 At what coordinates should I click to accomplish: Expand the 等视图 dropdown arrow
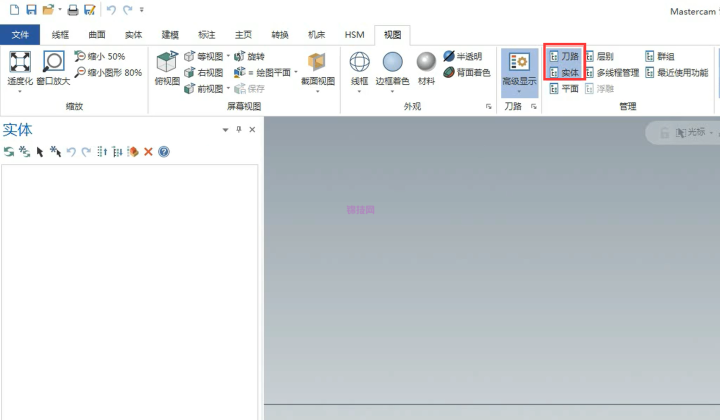coord(228,56)
